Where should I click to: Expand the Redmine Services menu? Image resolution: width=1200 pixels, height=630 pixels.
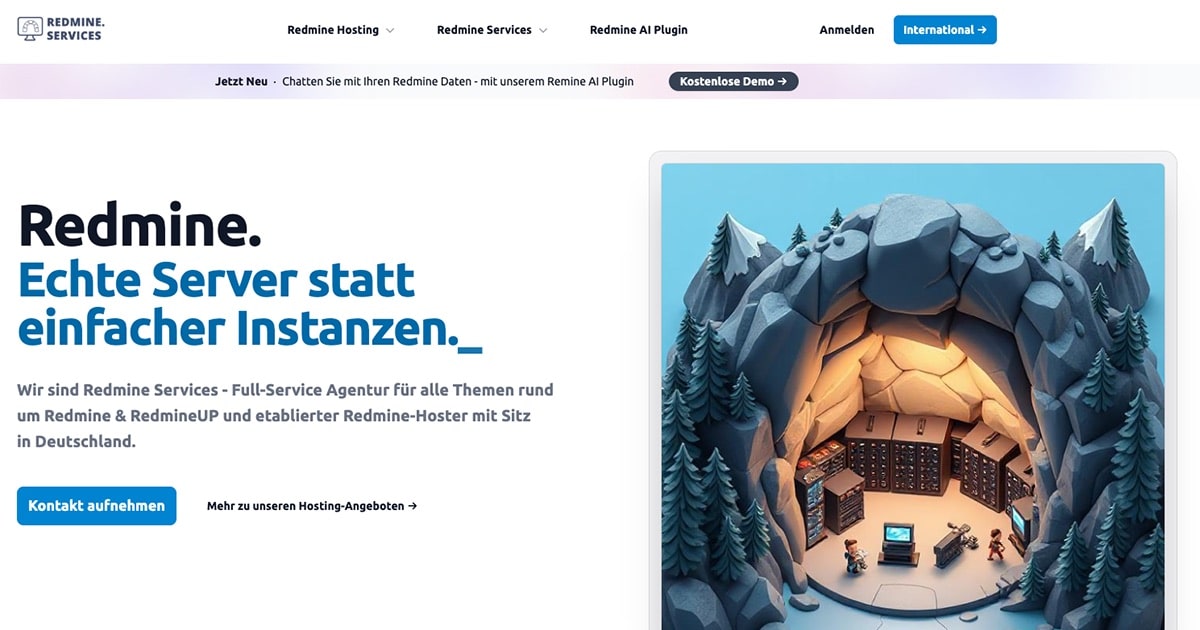[x=492, y=30]
